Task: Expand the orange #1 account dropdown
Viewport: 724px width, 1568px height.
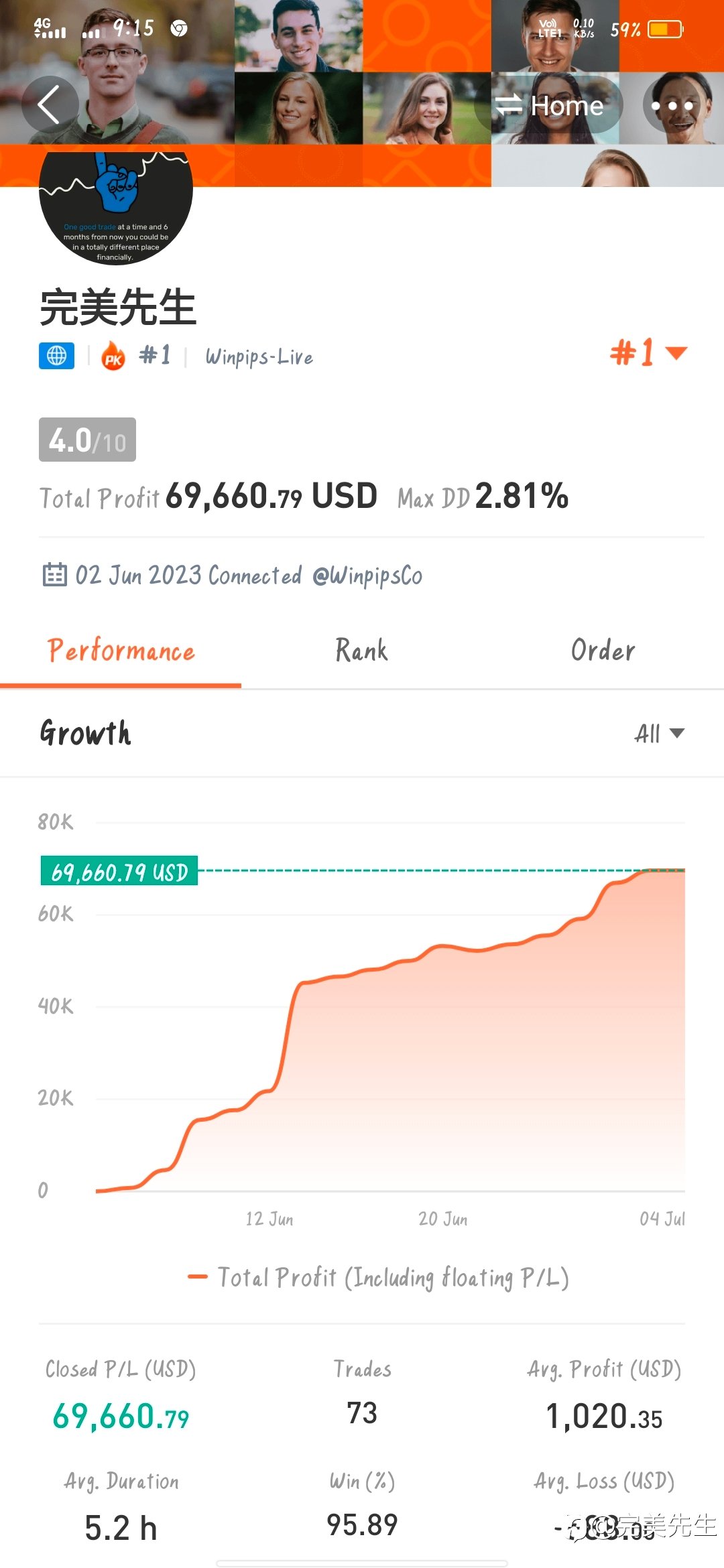Action: pos(648,352)
